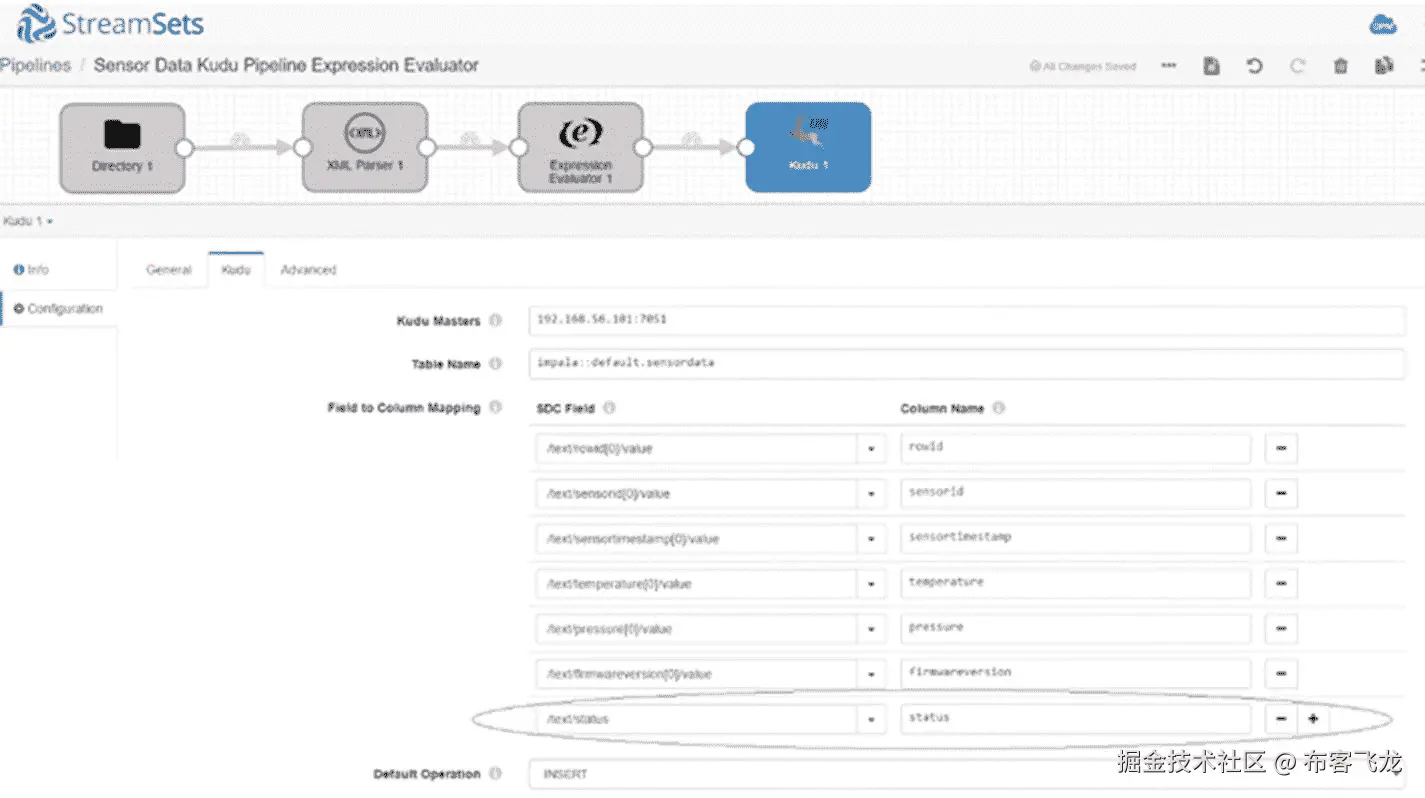Open the cloud icon at top right
The height and width of the screenshot is (798, 1425).
coord(1383,25)
